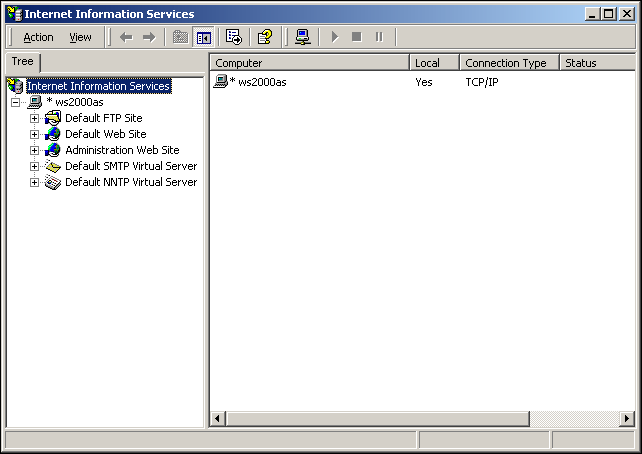Maximize the Internet Information Services window
This screenshot has height=454, width=642.
(x=608, y=14)
